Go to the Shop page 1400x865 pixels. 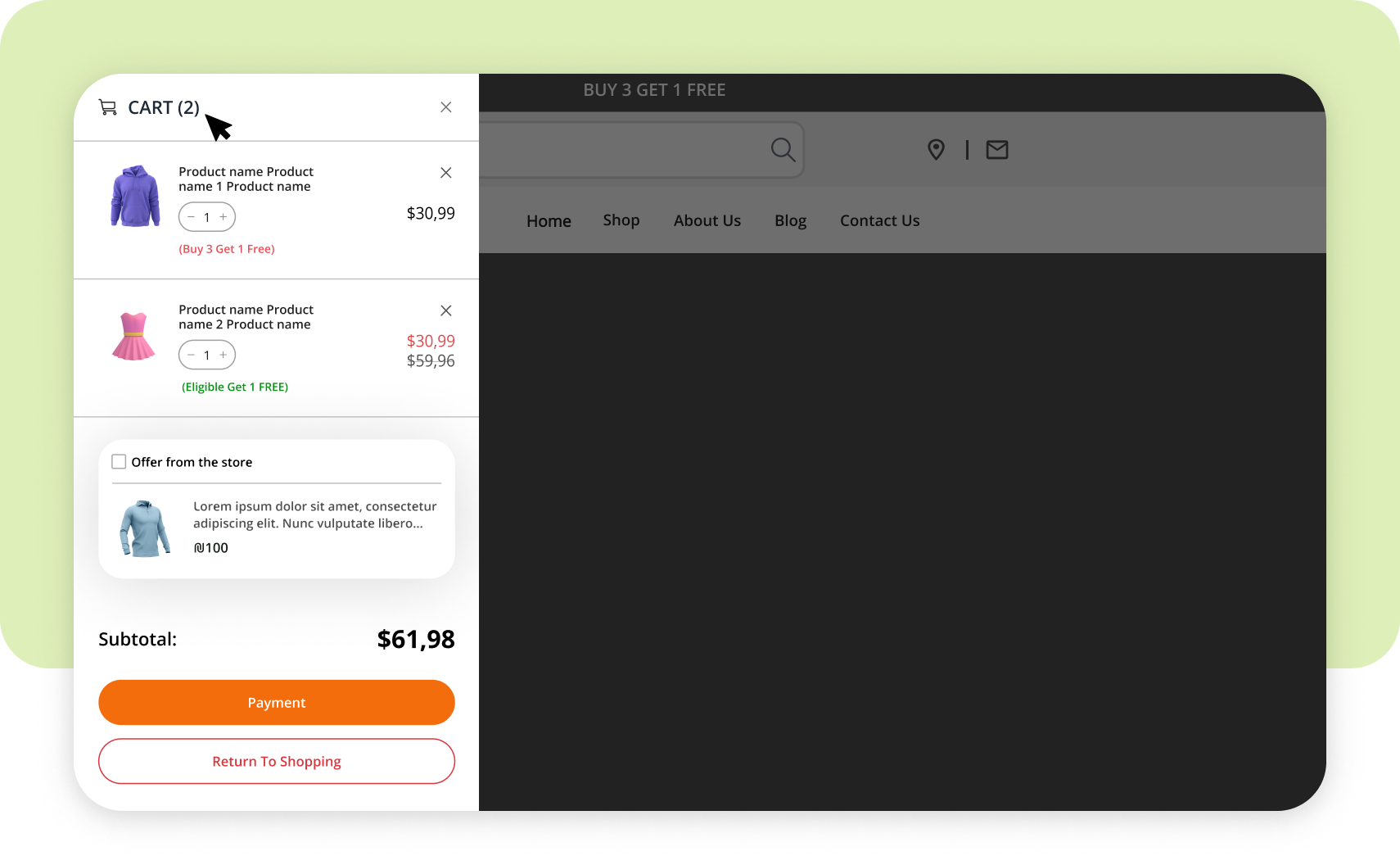621,220
